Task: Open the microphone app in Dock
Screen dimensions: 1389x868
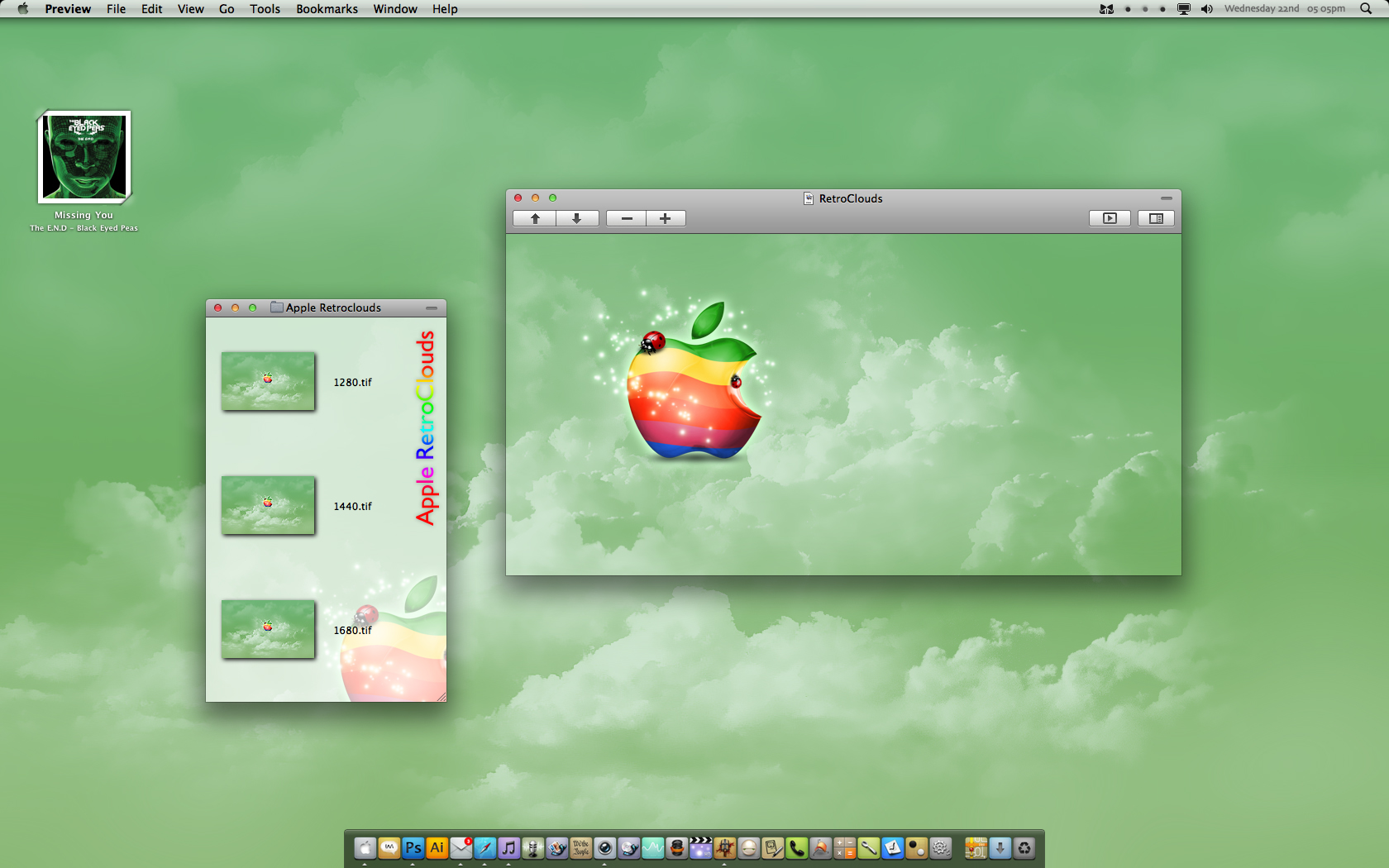Action: click(x=533, y=848)
